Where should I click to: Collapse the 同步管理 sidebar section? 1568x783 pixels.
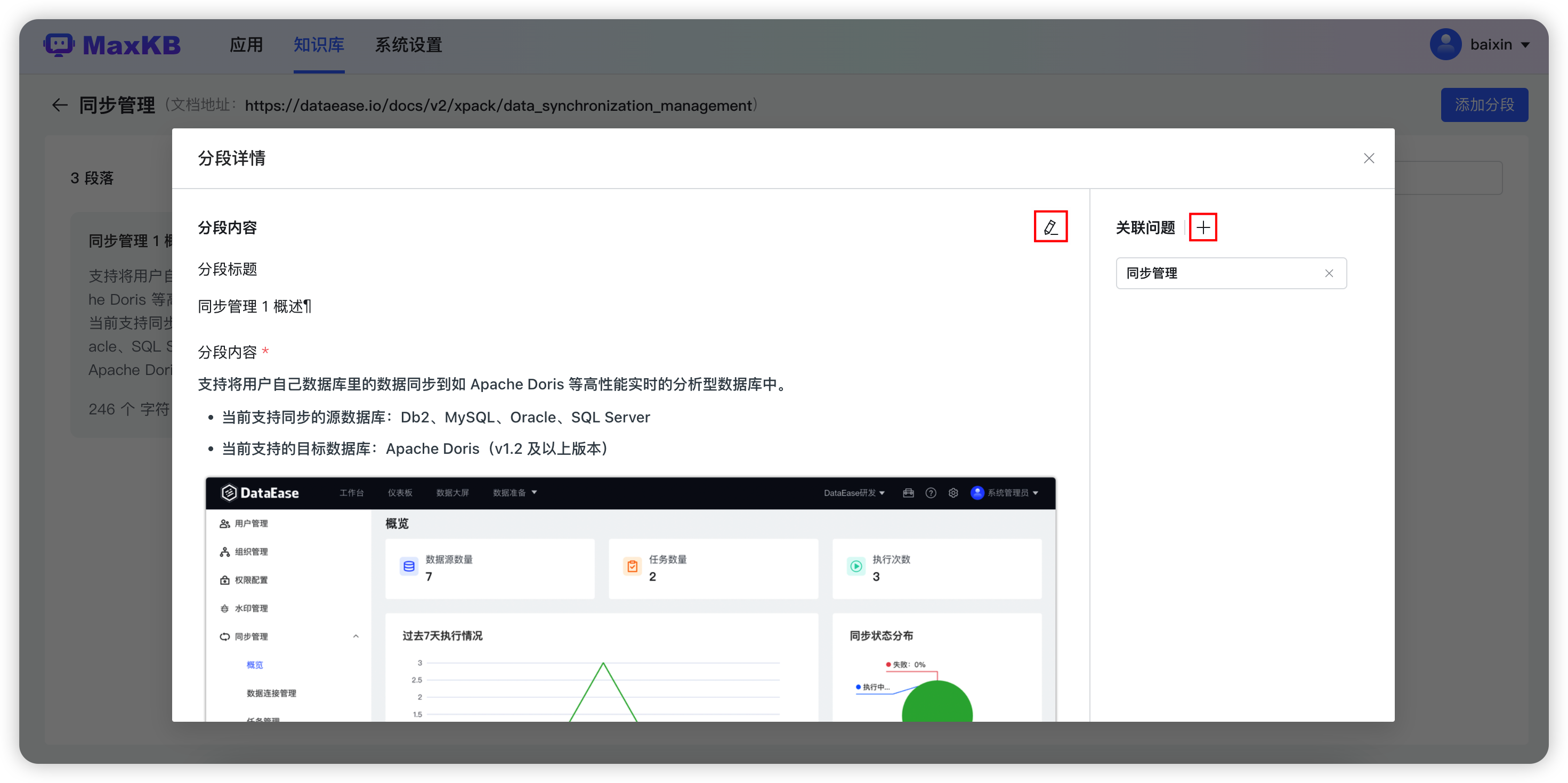tap(355, 637)
